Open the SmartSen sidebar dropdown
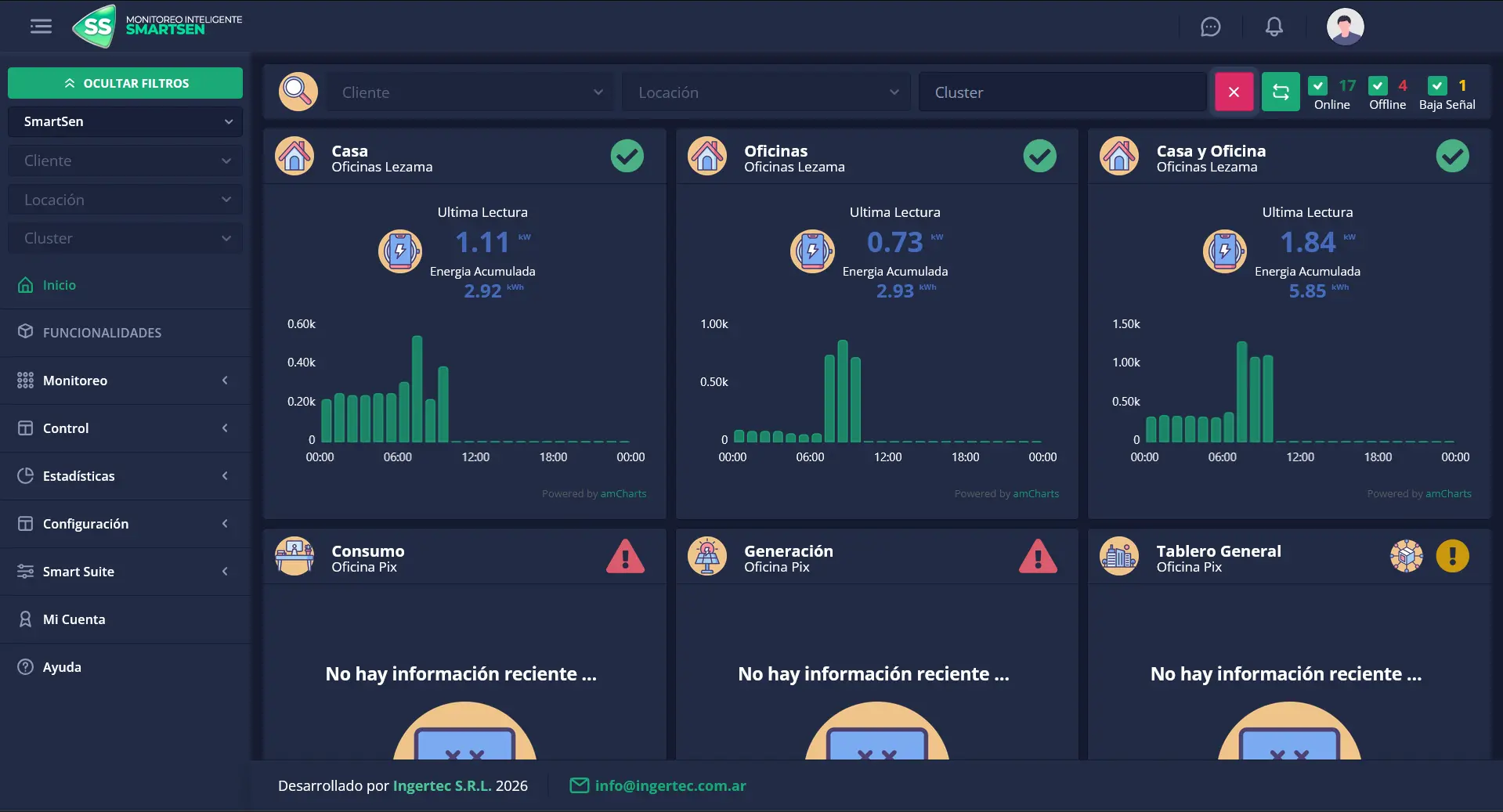Screen dimensions: 1503x812 125,121
